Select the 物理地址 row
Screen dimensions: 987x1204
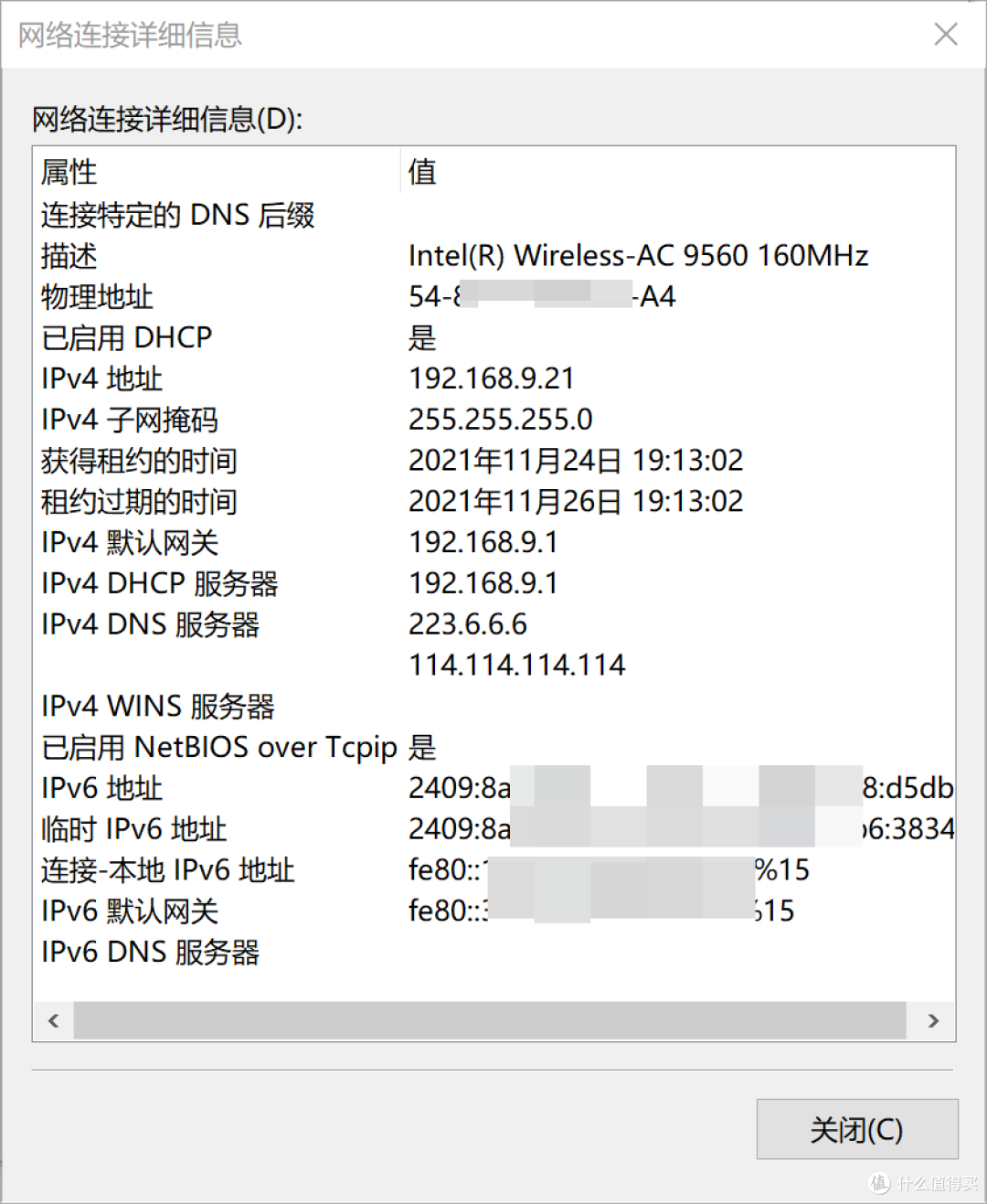click(x=274, y=297)
